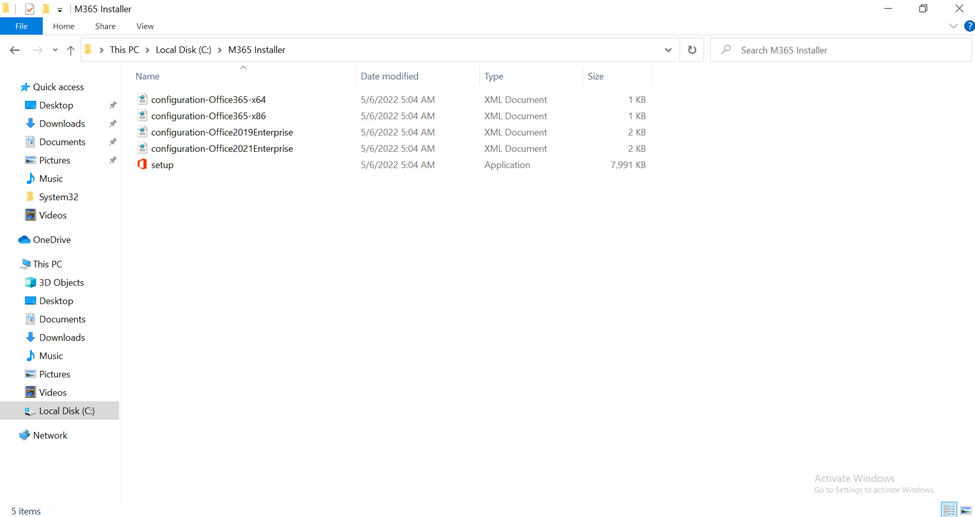
Task: Open Videos under Quick access
Action: click(x=53, y=215)
